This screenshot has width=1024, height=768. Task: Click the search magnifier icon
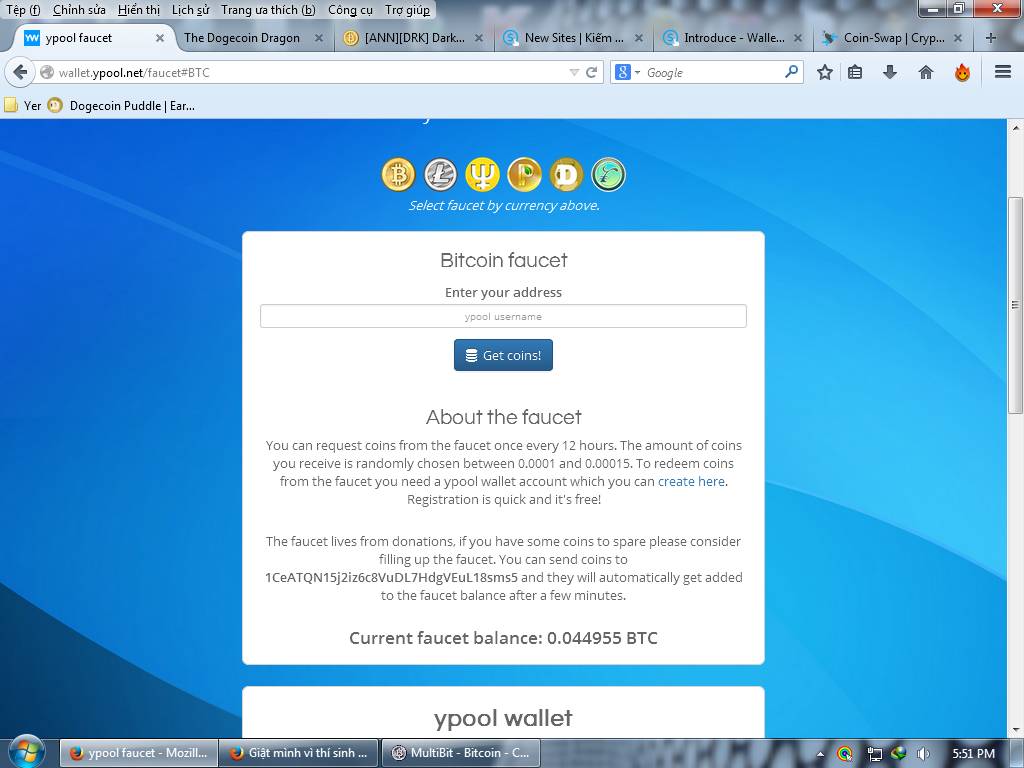[792, 72]
